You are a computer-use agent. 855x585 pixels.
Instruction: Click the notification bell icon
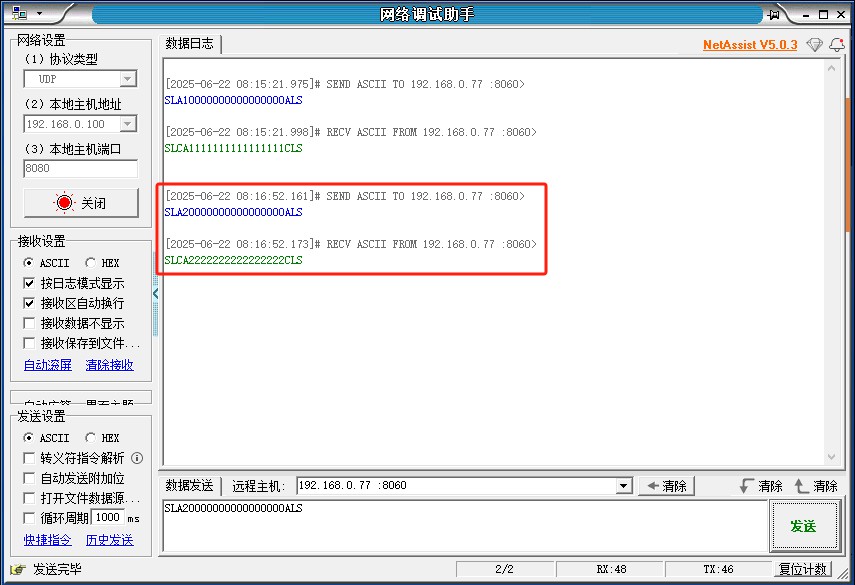837,45
